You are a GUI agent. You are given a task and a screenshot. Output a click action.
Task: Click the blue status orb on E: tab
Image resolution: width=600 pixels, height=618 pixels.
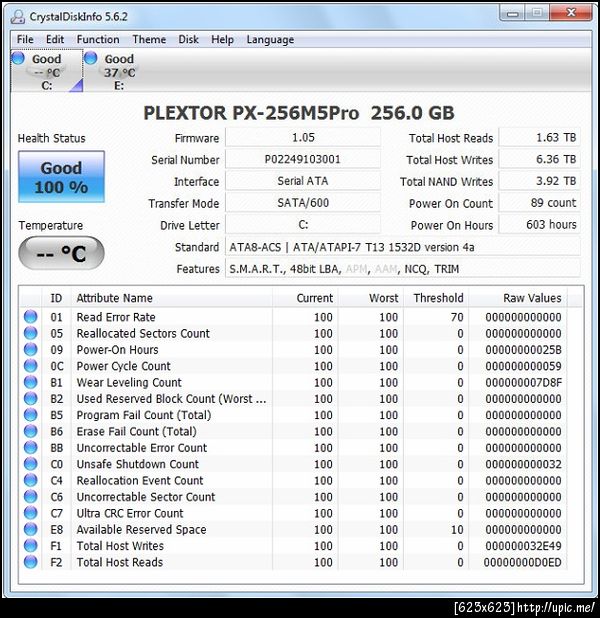(90, 58)
